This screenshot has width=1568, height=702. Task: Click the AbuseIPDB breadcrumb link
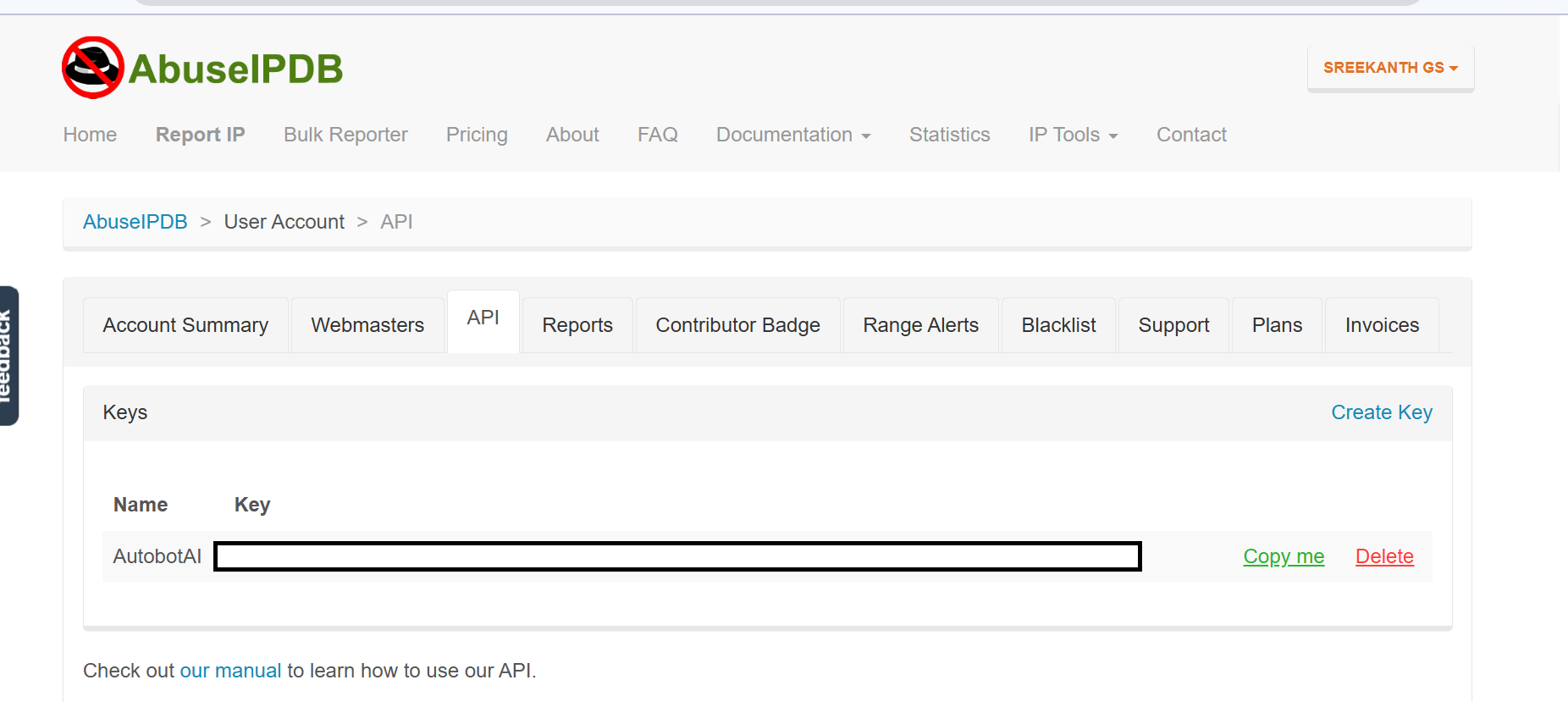[135, 222]
